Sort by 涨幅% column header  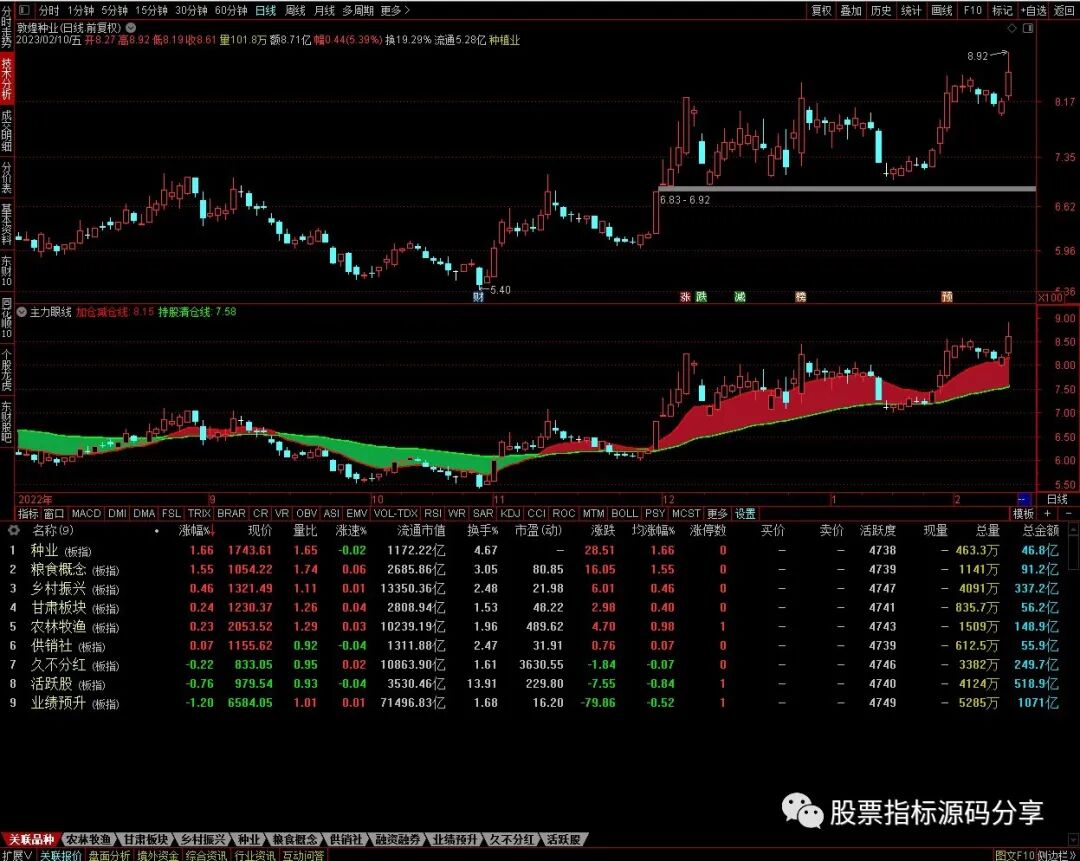tap(197, 530)
